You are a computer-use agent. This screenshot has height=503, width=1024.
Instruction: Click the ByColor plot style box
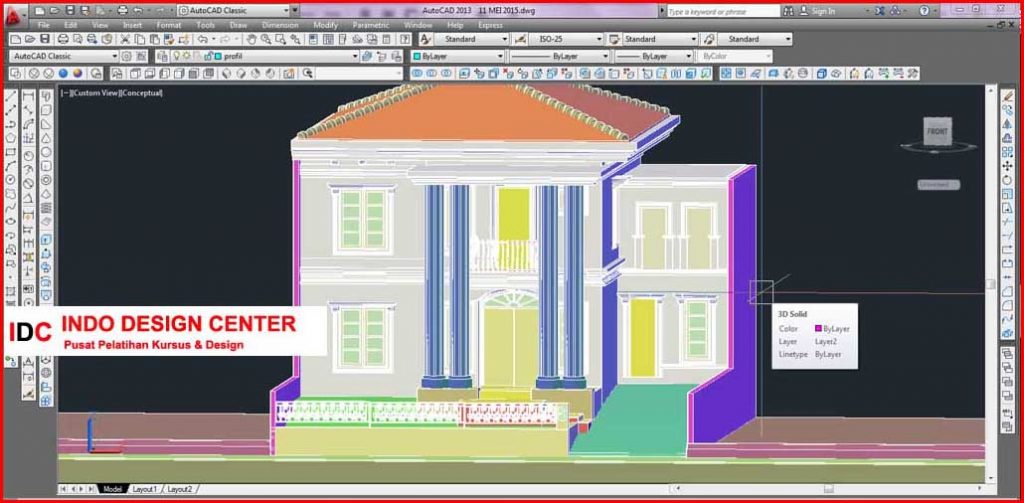pyautogui.click(x=735, y=56)
